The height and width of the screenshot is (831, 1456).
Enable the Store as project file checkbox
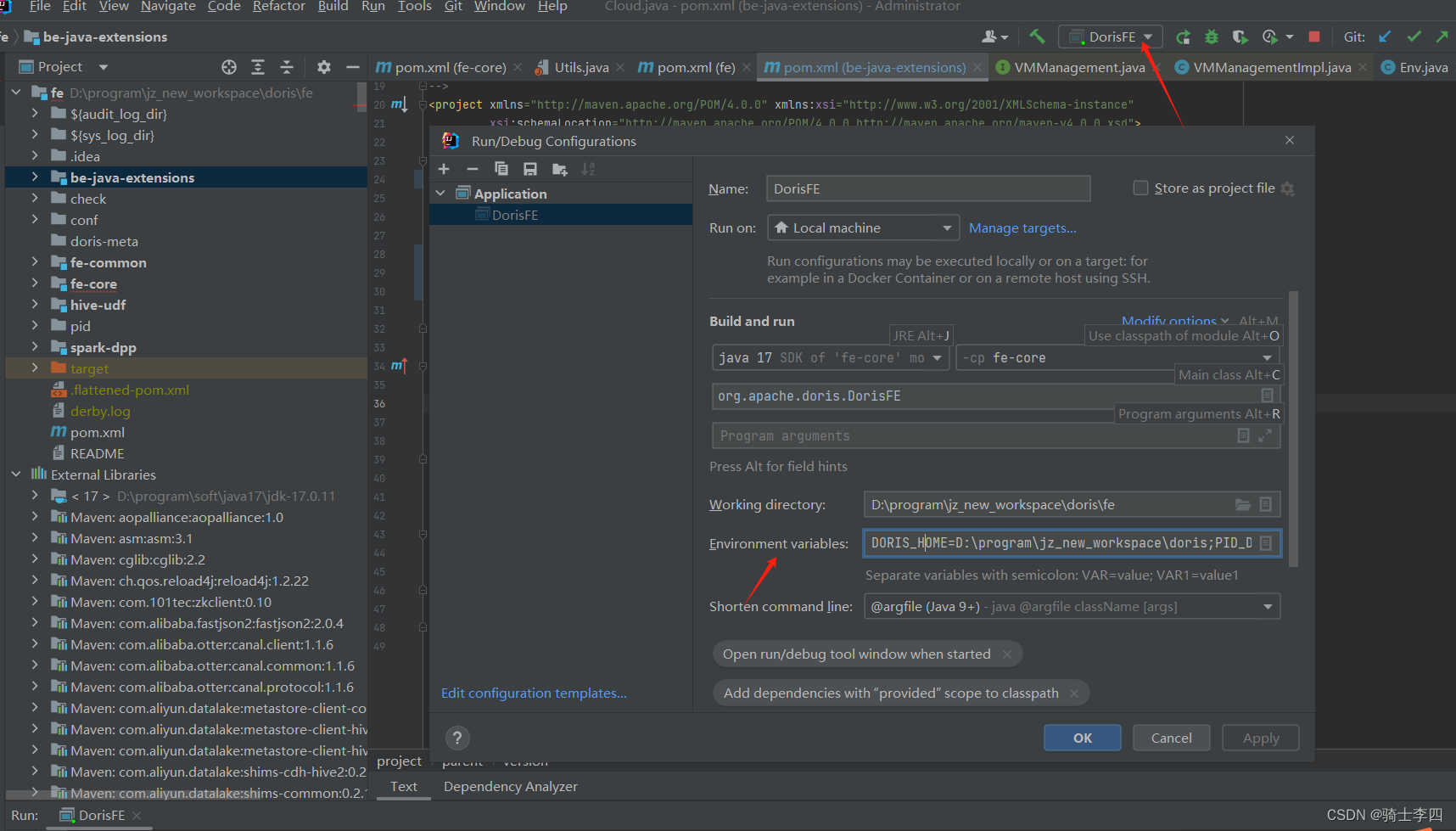point(1141,188)
